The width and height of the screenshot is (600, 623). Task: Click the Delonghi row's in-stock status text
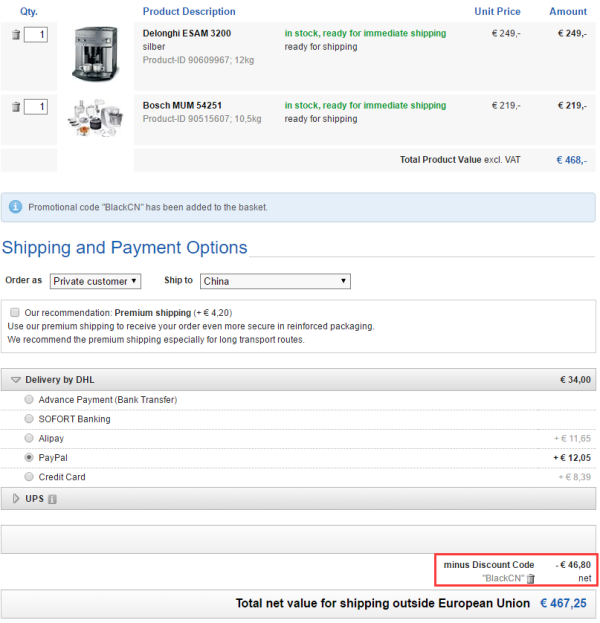coord(365,33)
